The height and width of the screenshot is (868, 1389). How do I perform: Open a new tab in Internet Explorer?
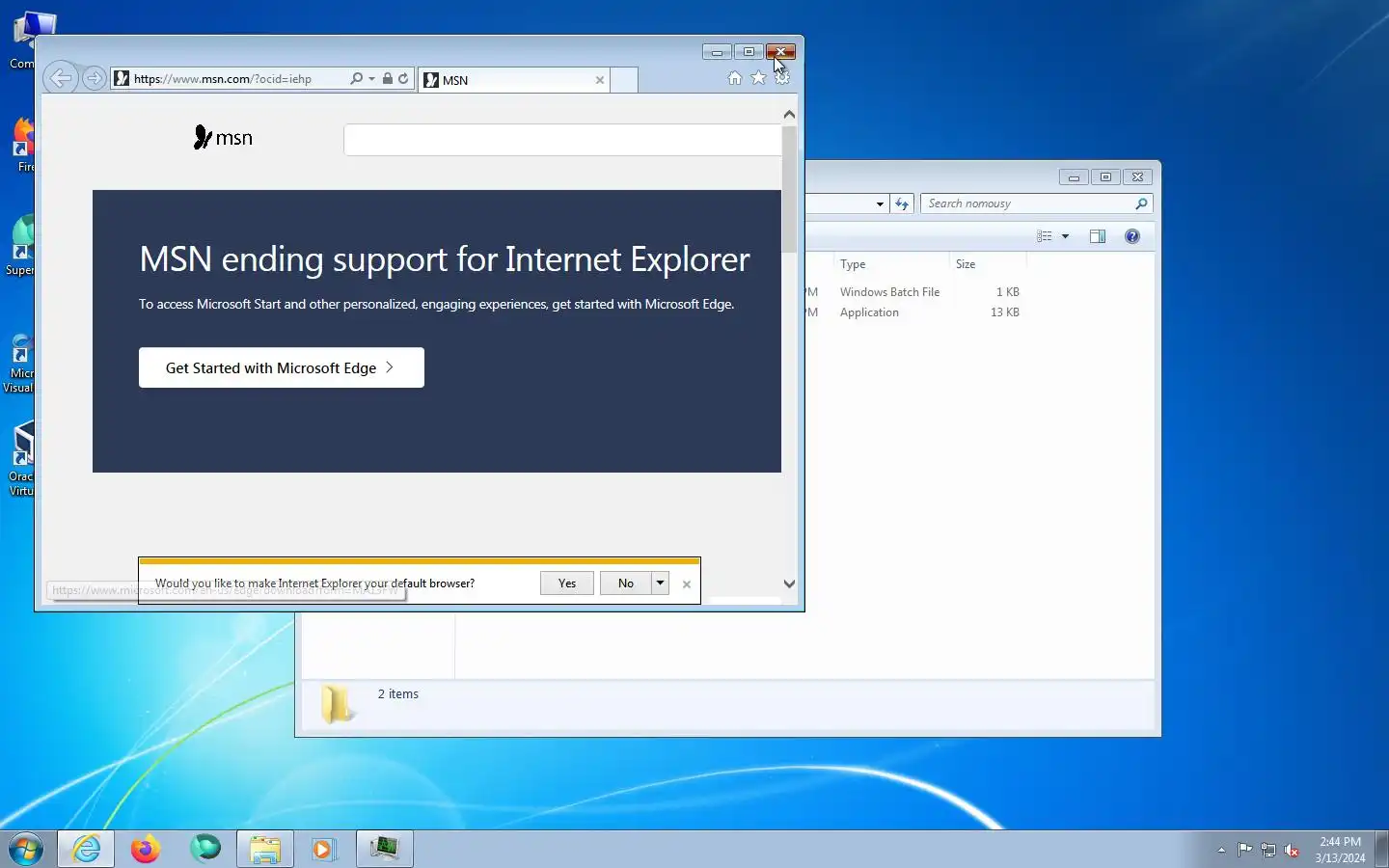(x=624, y=80)
